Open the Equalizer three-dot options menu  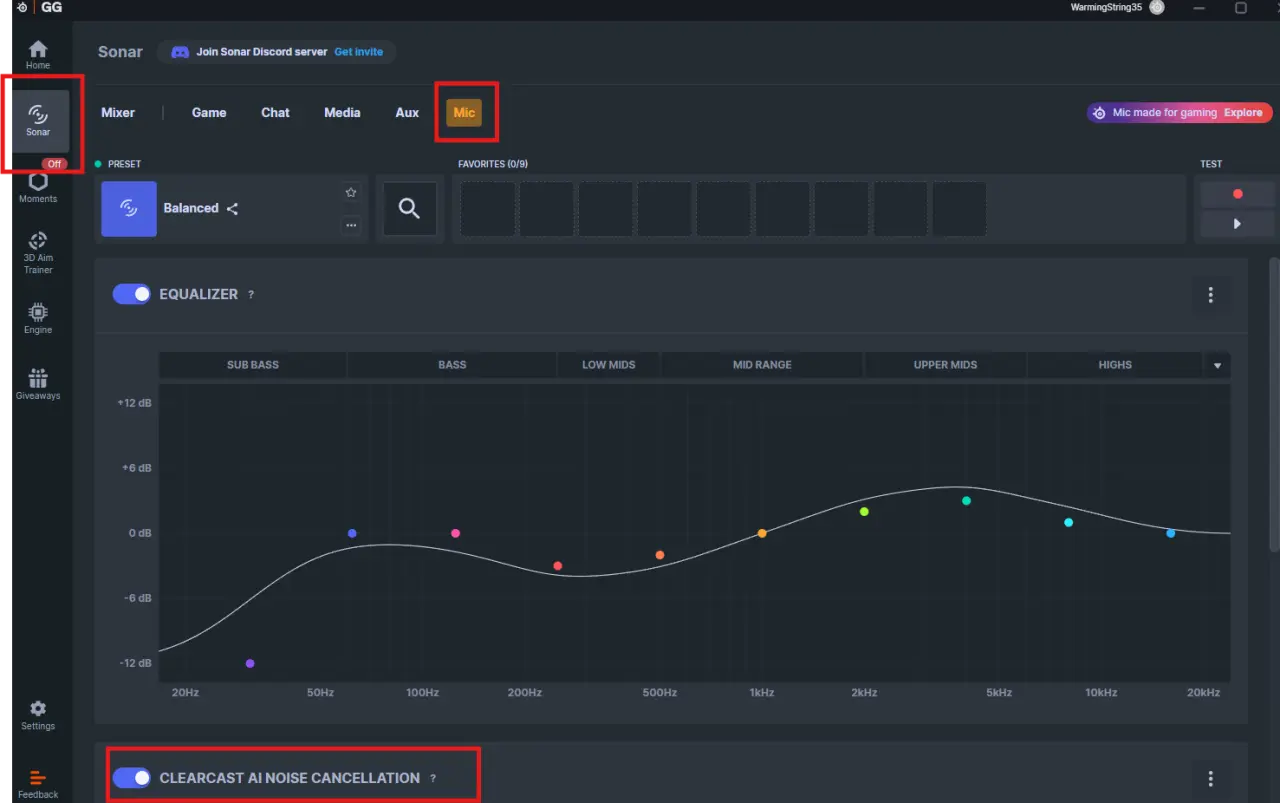click(1211, 295)
